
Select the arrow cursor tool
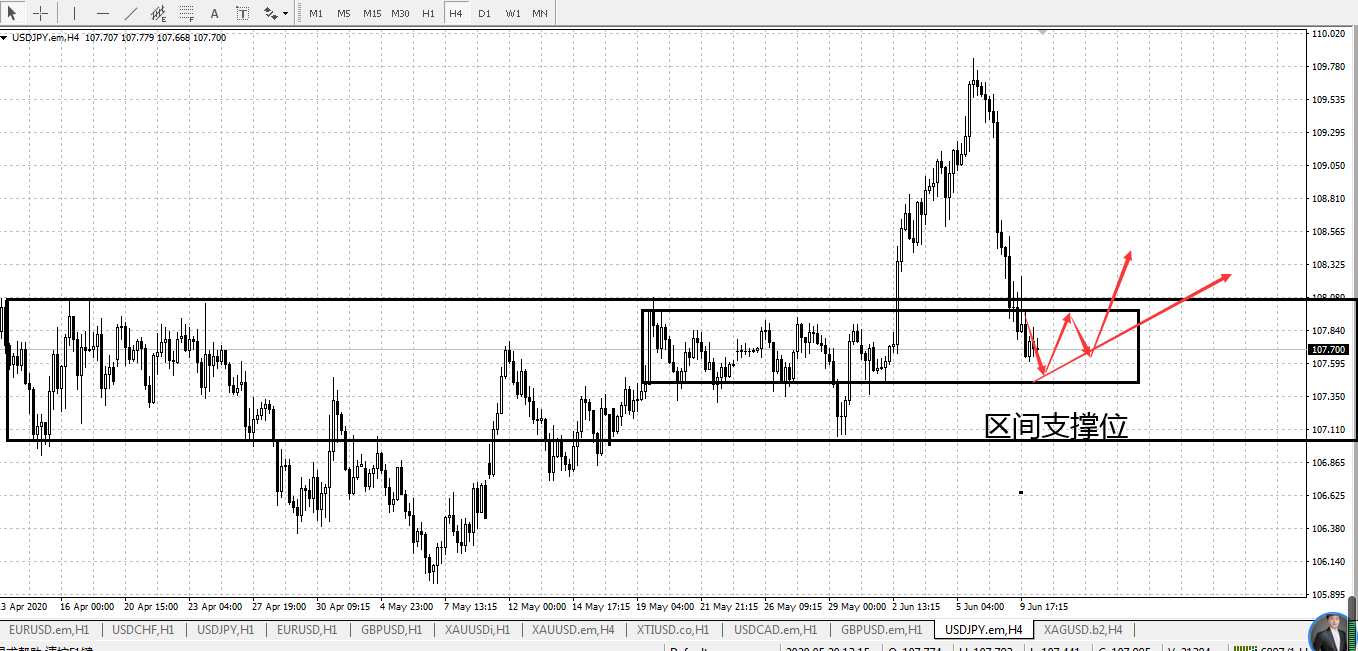click(x=13, y=13)
